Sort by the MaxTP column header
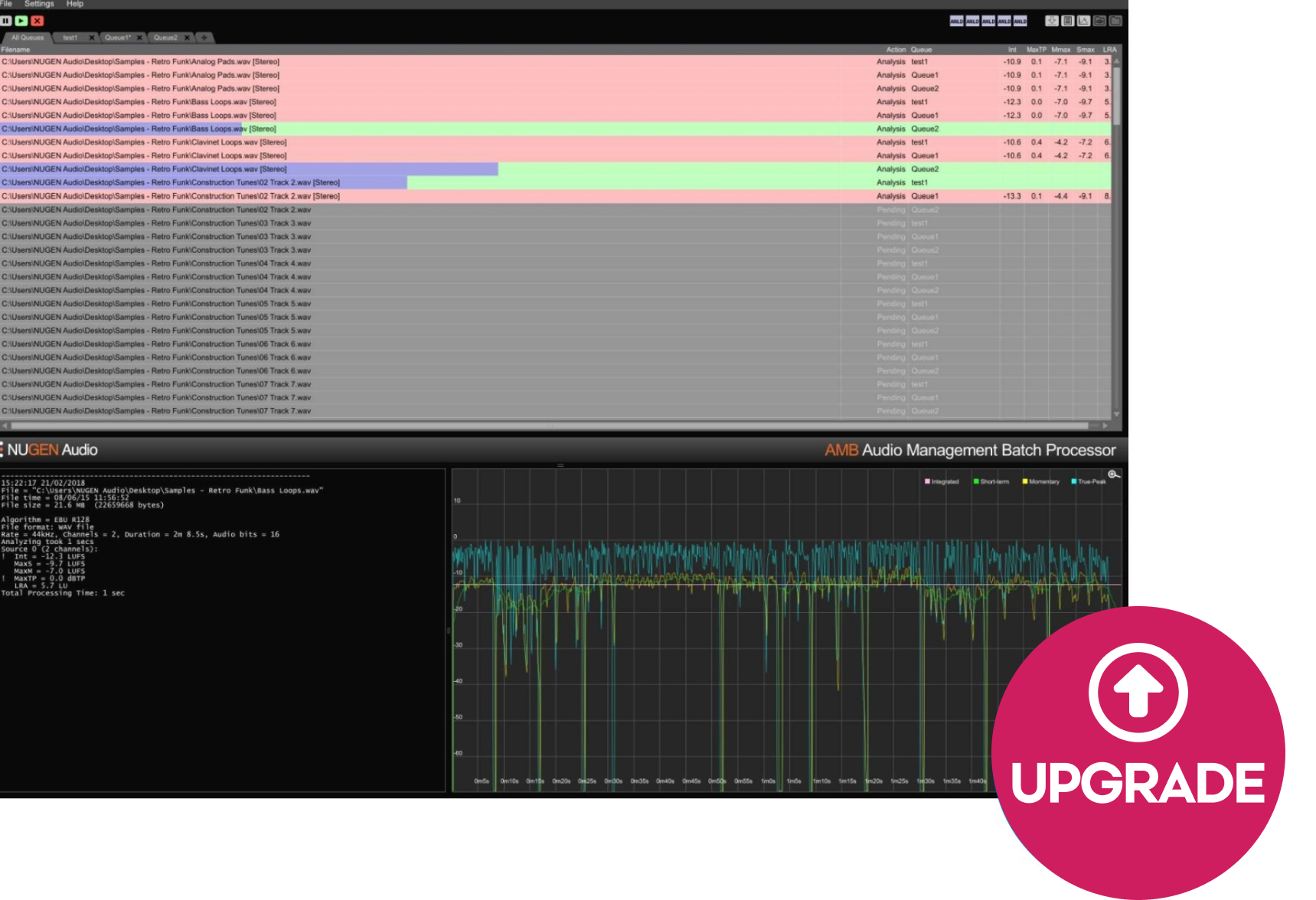 click(x=1035, y=48)
